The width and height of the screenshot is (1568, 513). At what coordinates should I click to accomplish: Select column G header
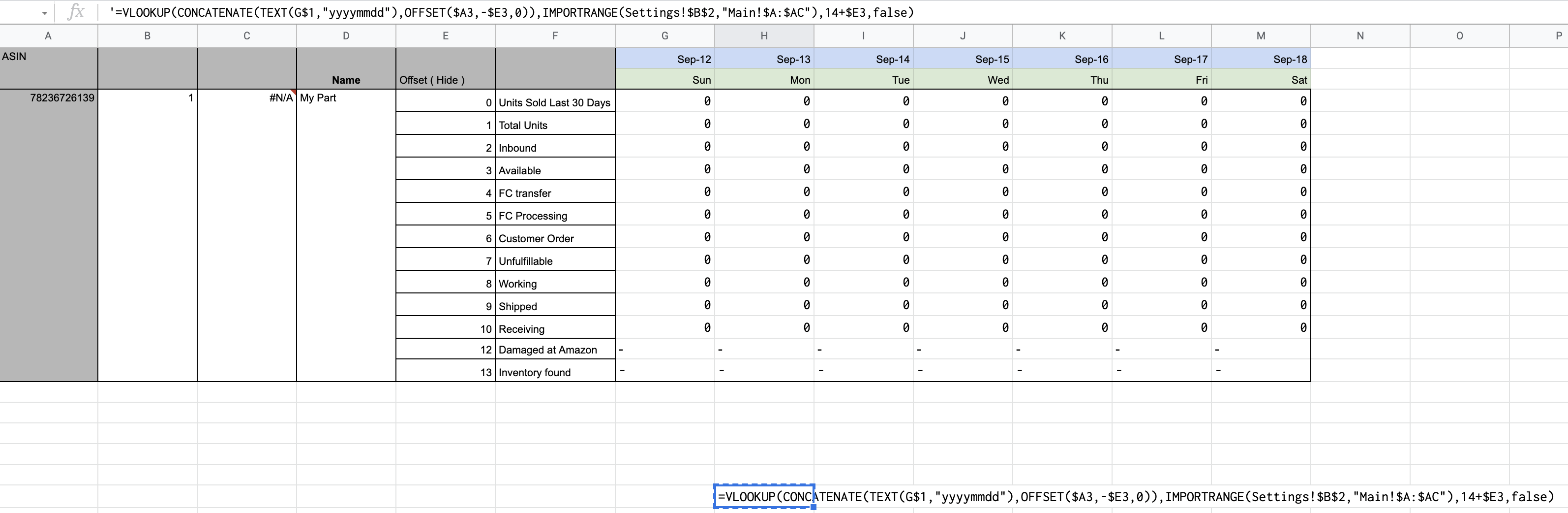tap(664, 36)
